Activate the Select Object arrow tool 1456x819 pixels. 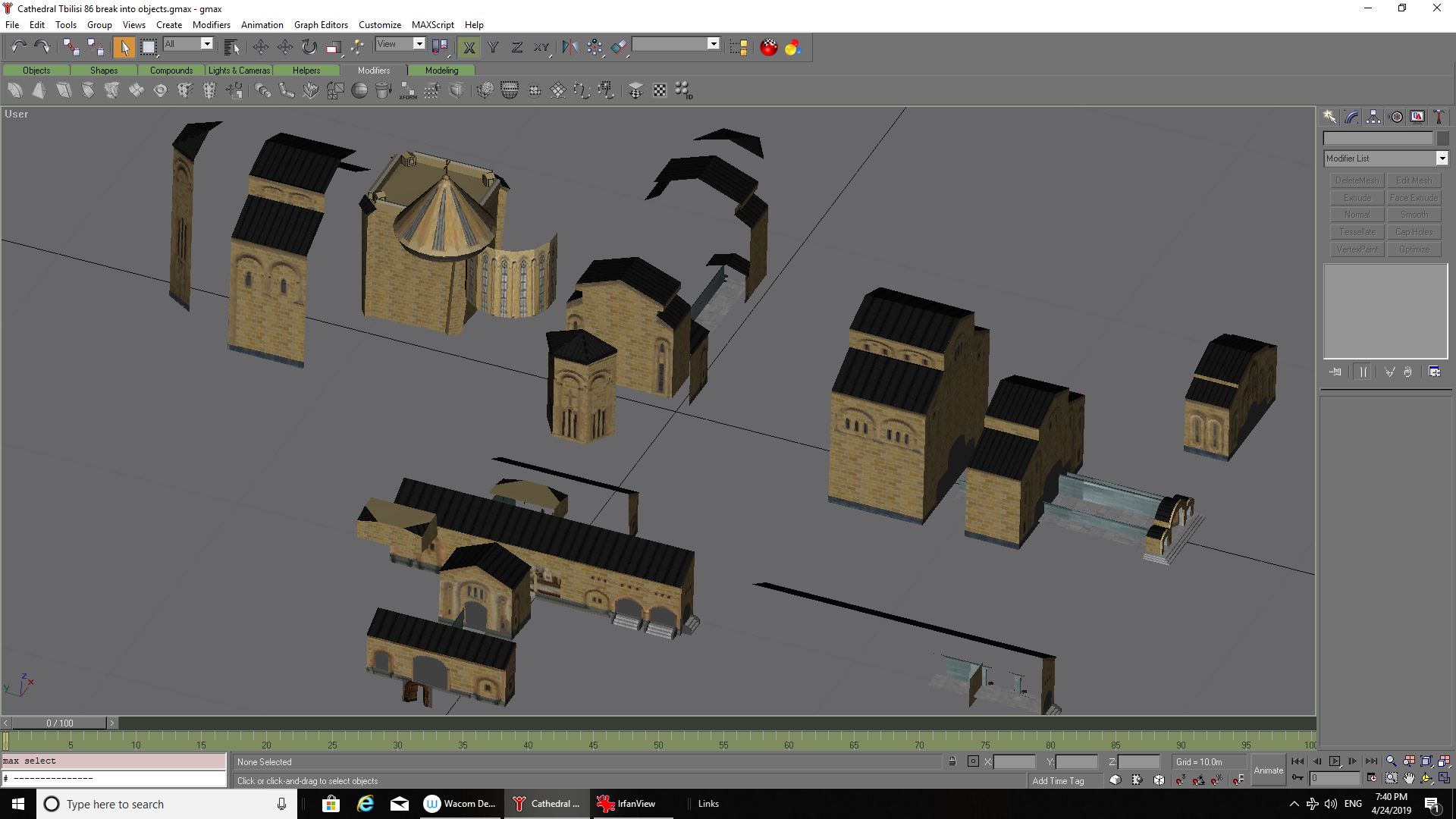[124, 47]
